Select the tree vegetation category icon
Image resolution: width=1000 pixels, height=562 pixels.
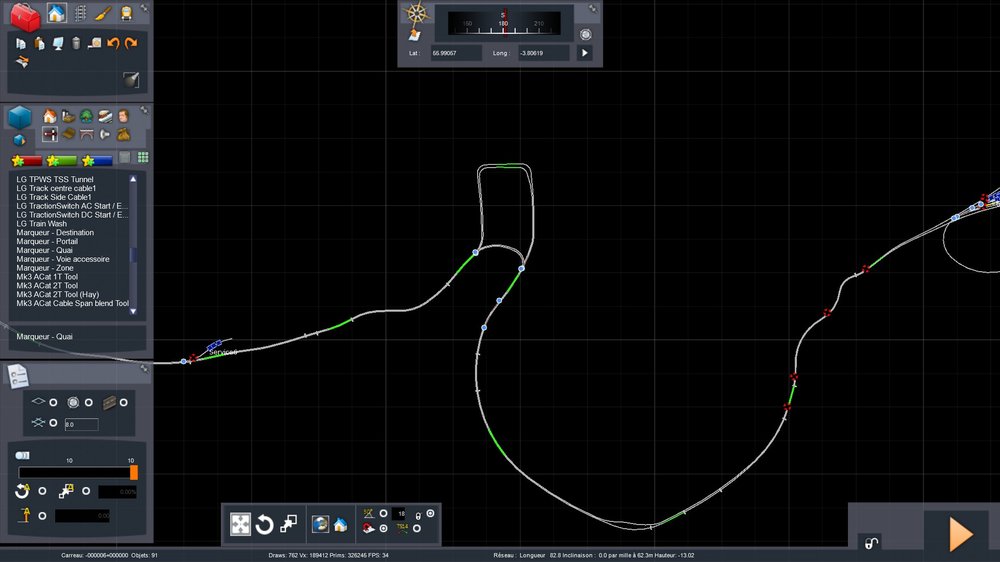tap(86, 116)
